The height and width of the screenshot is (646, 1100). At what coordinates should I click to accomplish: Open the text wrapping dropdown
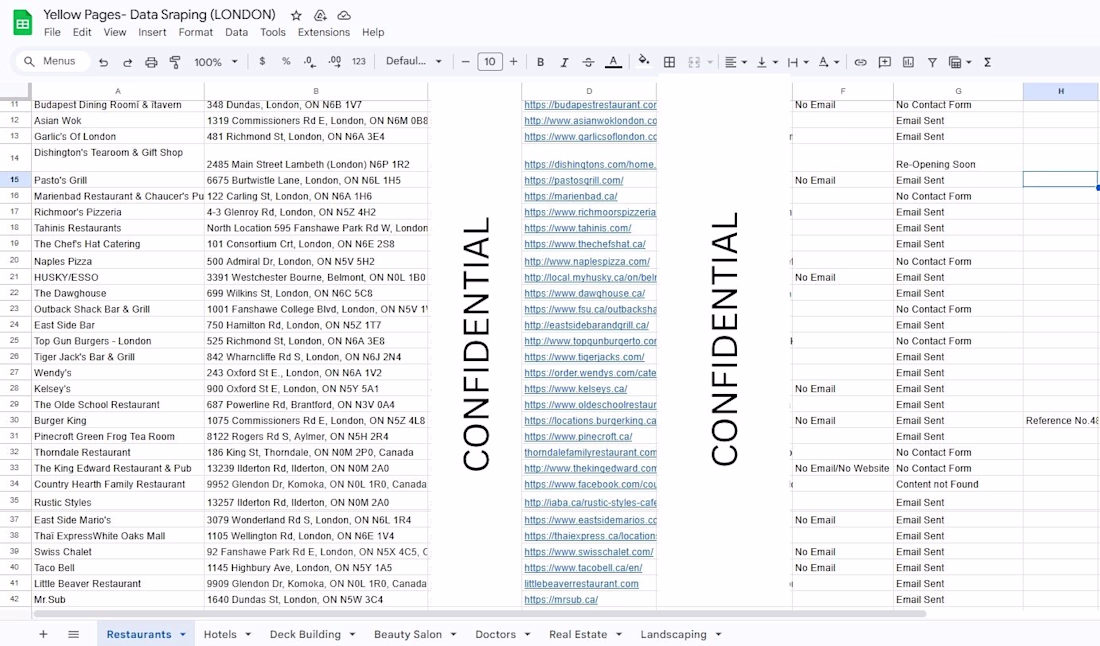pos(798,62)
